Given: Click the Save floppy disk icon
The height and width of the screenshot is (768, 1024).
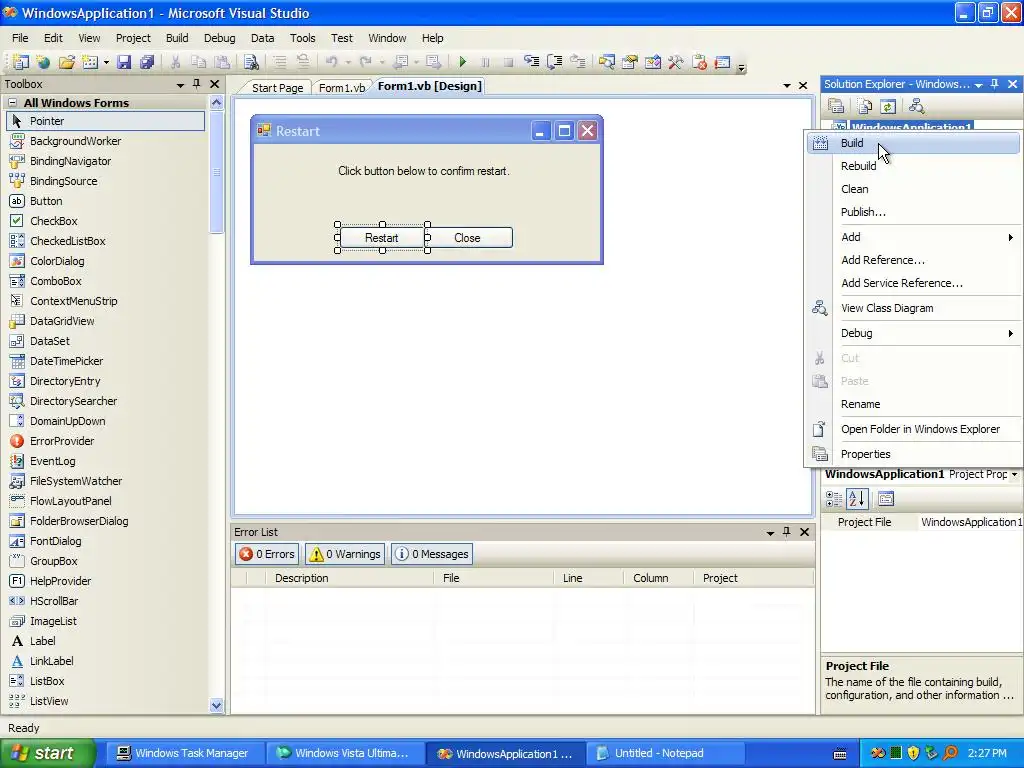Looking at the screenshot, I should pyautogui.click(x=123, y=62).
